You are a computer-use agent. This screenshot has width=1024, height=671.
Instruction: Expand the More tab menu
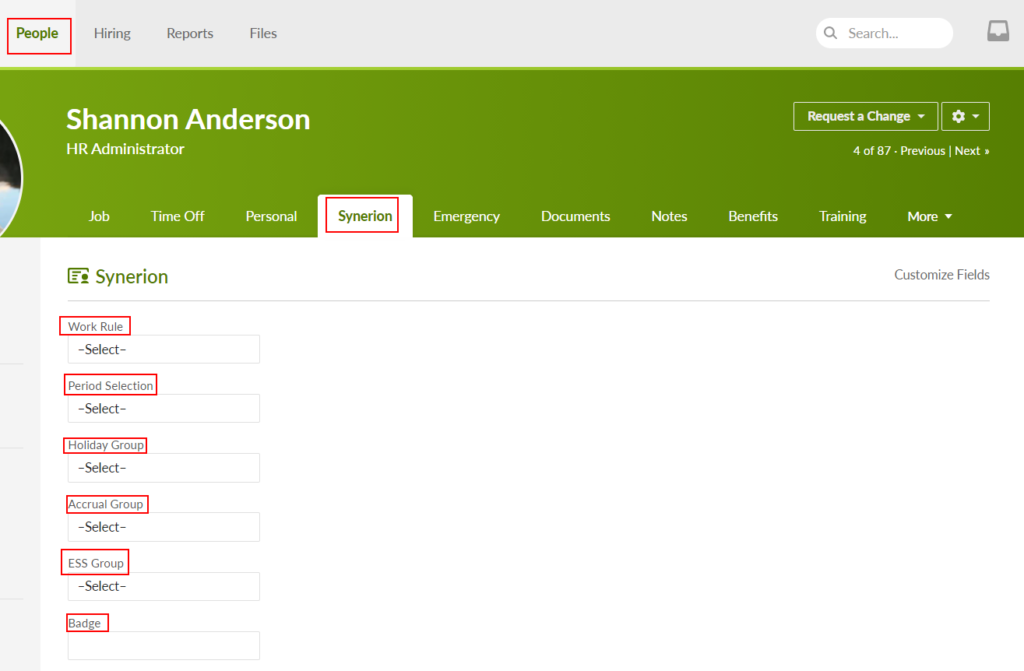(928, 216)
